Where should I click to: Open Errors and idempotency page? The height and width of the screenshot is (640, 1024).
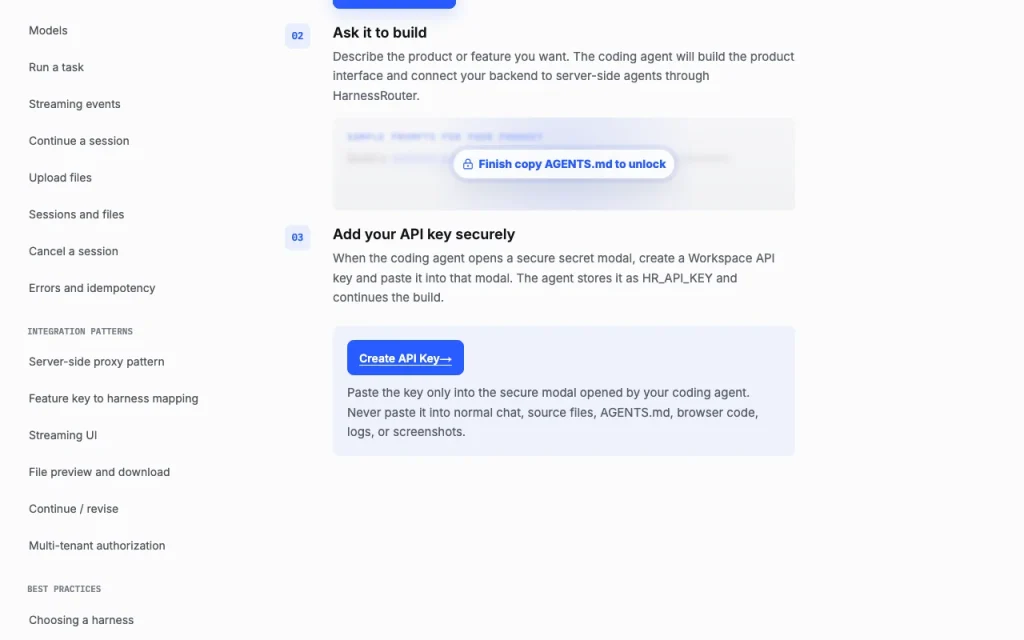coord(92,288)
